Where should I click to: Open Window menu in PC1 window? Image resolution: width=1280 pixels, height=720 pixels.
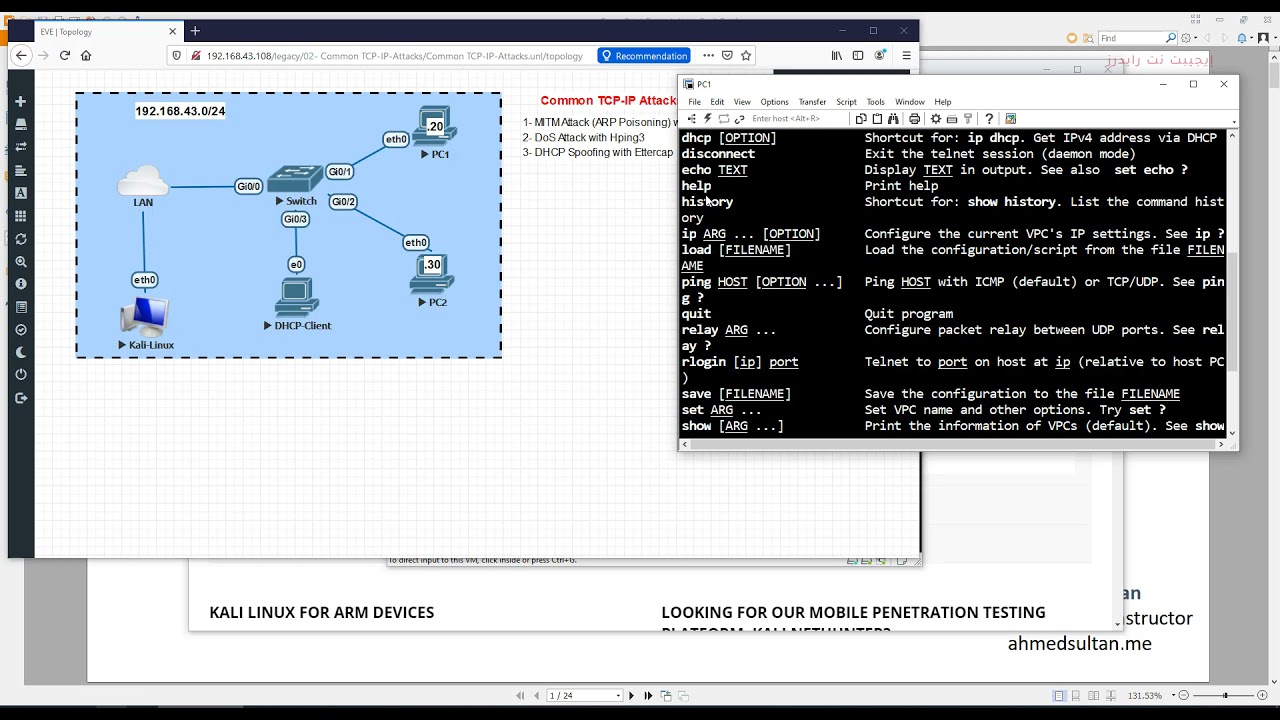point(909,102)
